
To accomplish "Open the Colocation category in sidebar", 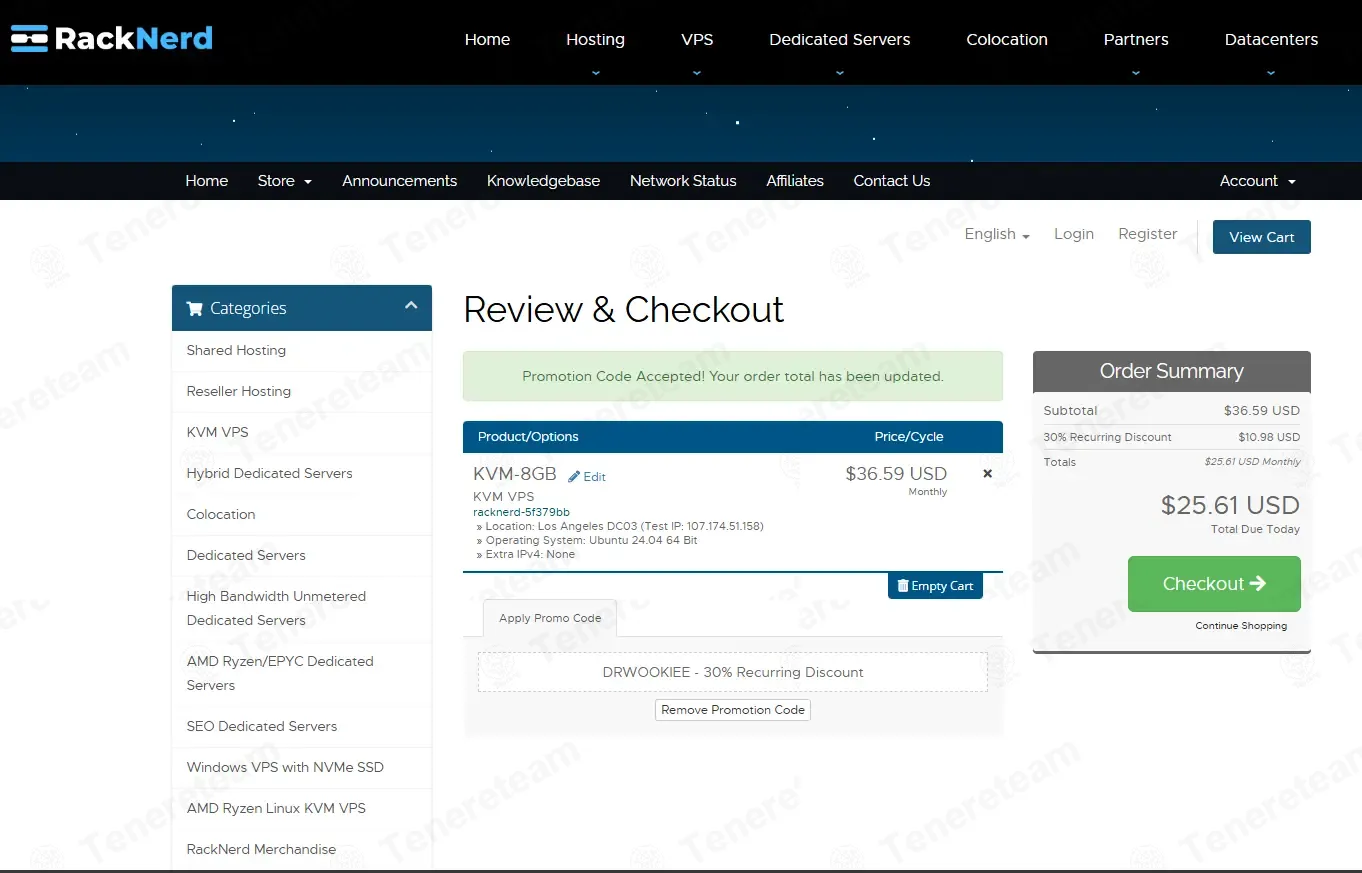I will coord(302,515).
